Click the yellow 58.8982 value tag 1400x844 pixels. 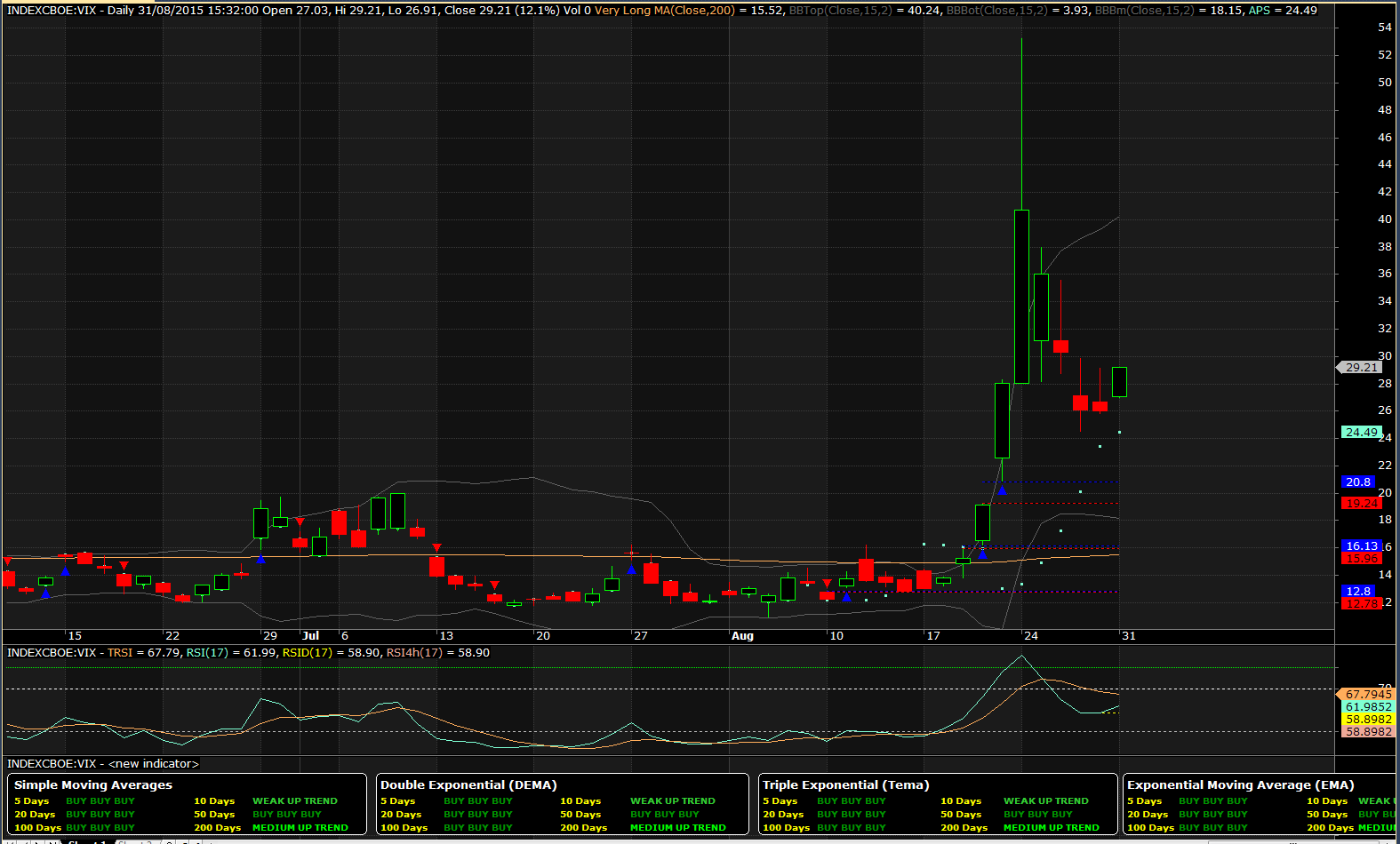[x=1368, y=720]
